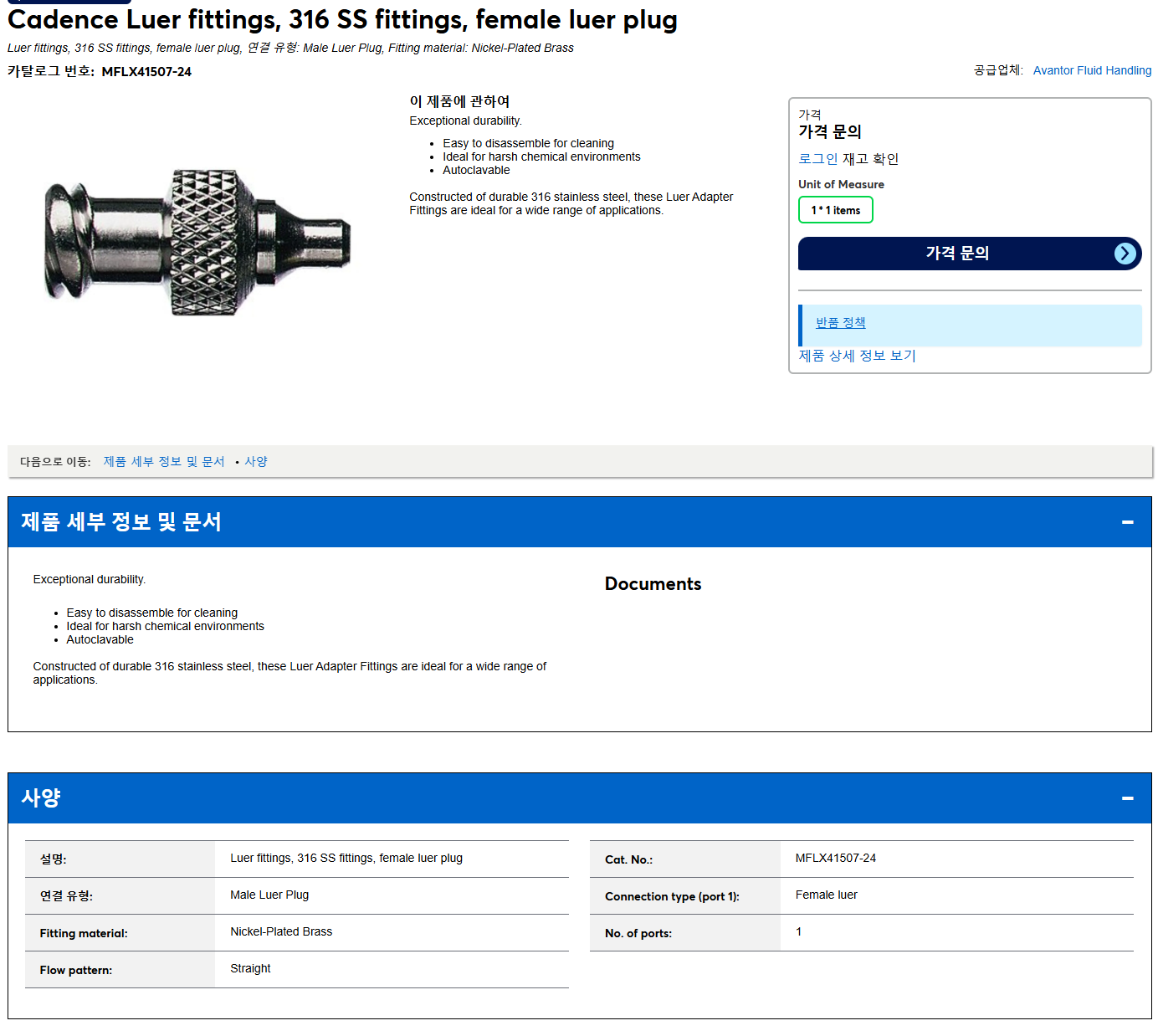Select the 1 * 1 items unit option
Image resolution: width=1158 pixels, height=1036 pixels.
[x=835, y=210]
